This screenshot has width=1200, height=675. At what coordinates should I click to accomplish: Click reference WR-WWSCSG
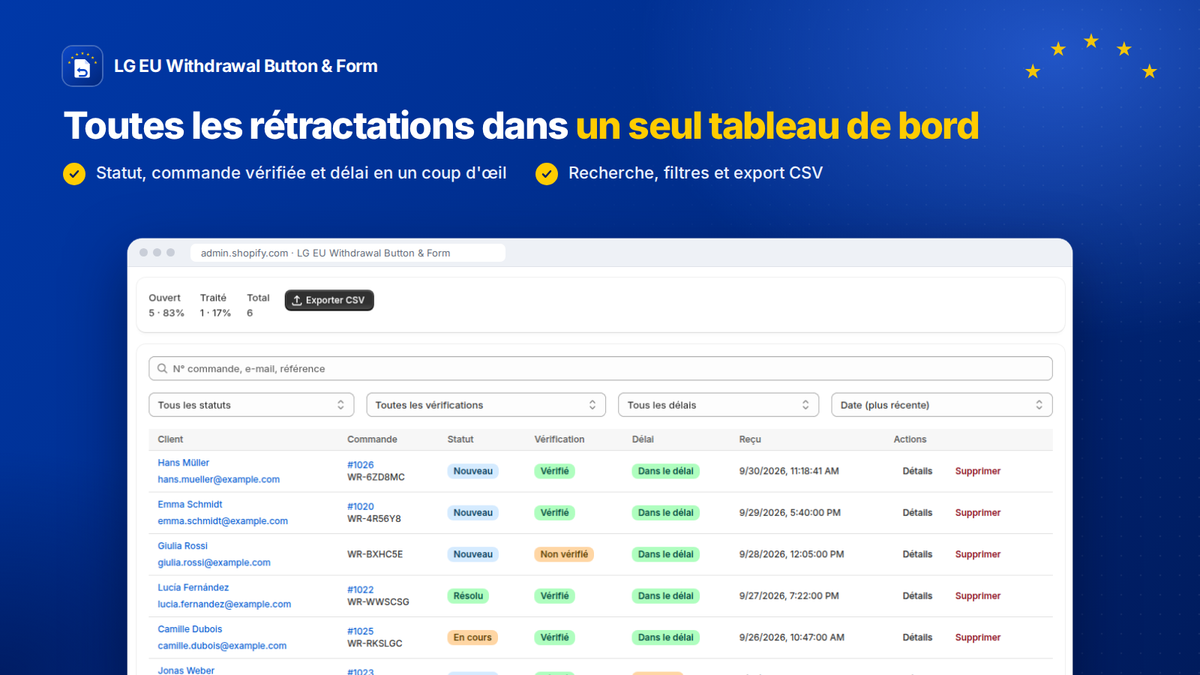click(378, 602)
